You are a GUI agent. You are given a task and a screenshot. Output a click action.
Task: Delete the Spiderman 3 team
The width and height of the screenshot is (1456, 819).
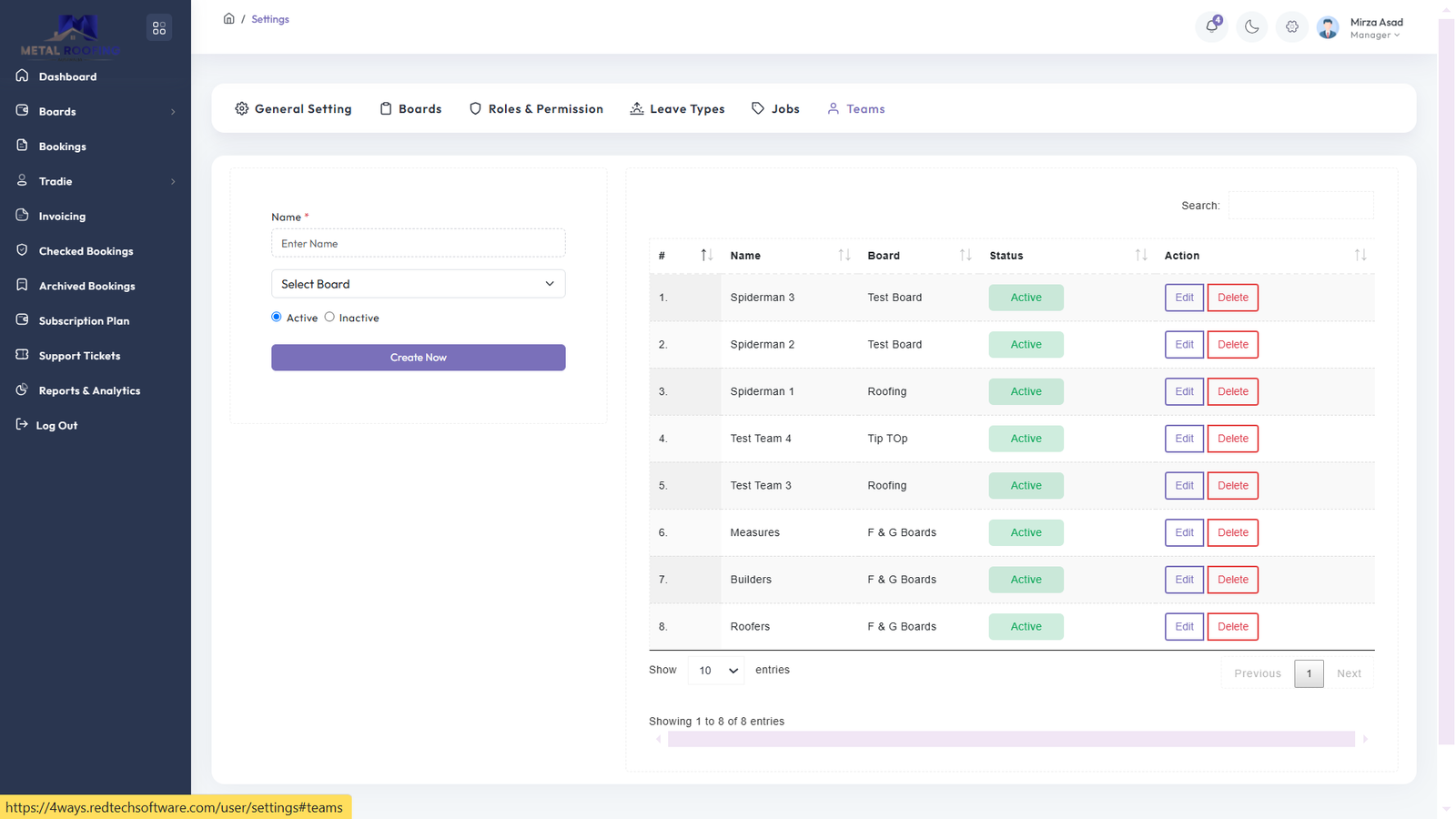tap(1232, 298)
